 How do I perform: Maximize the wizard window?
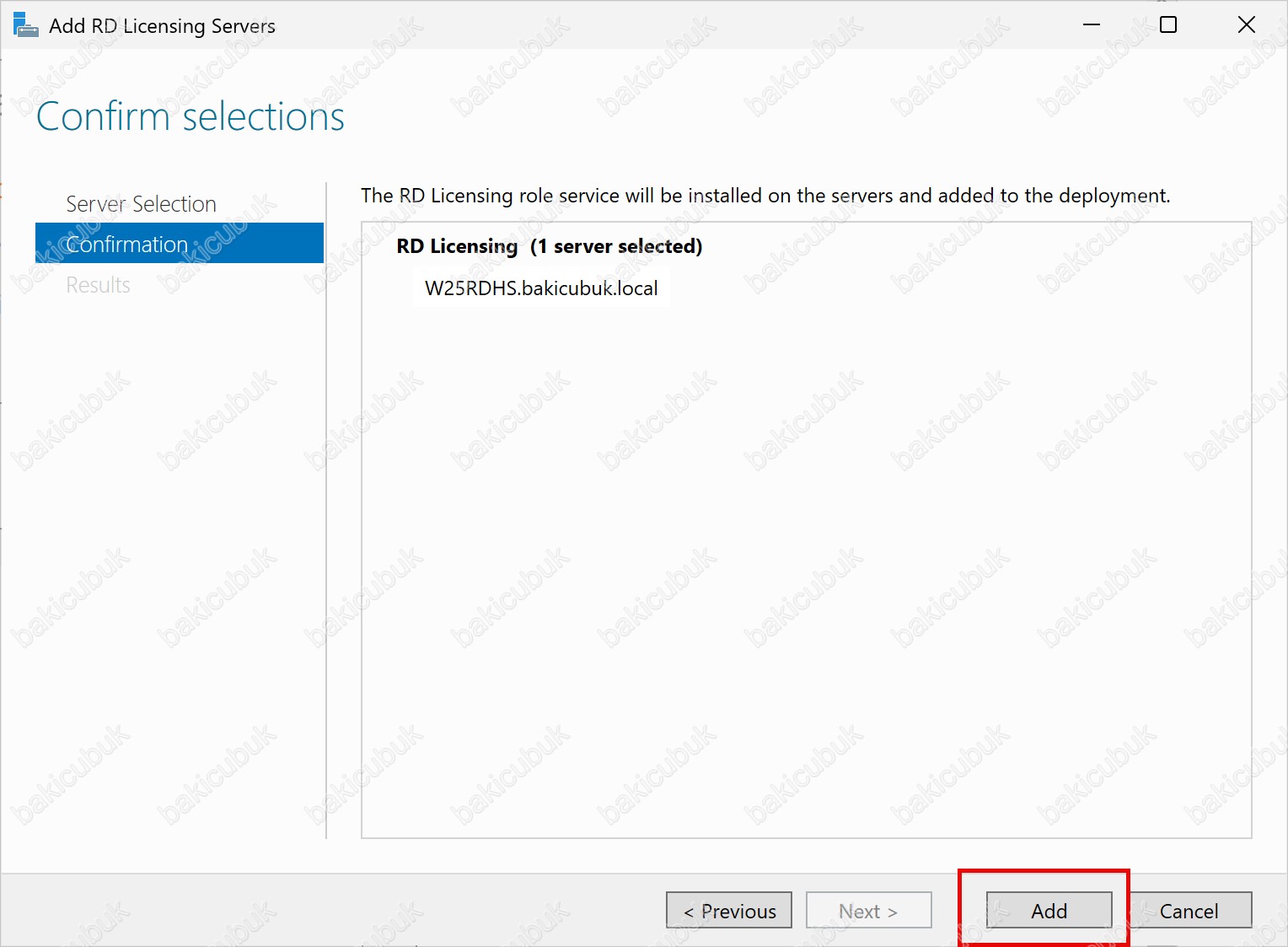pos(1168,25)
